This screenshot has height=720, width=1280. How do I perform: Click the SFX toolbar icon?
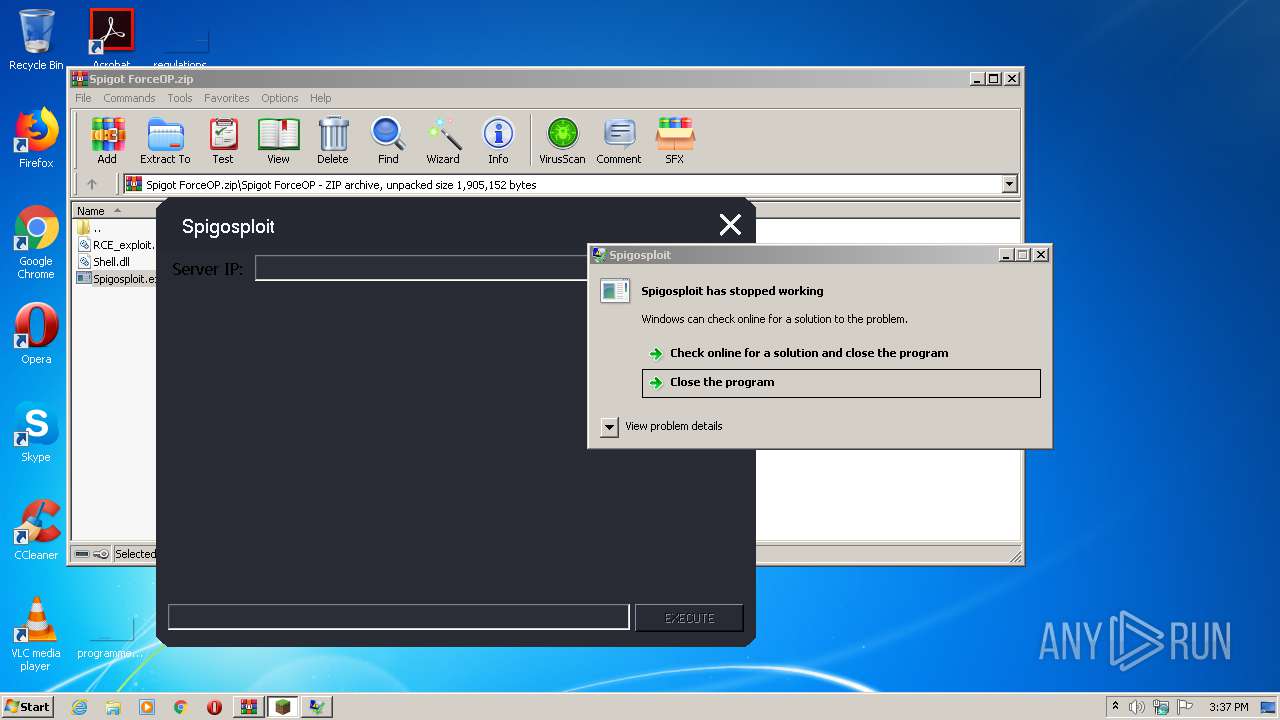coord(675,140)
